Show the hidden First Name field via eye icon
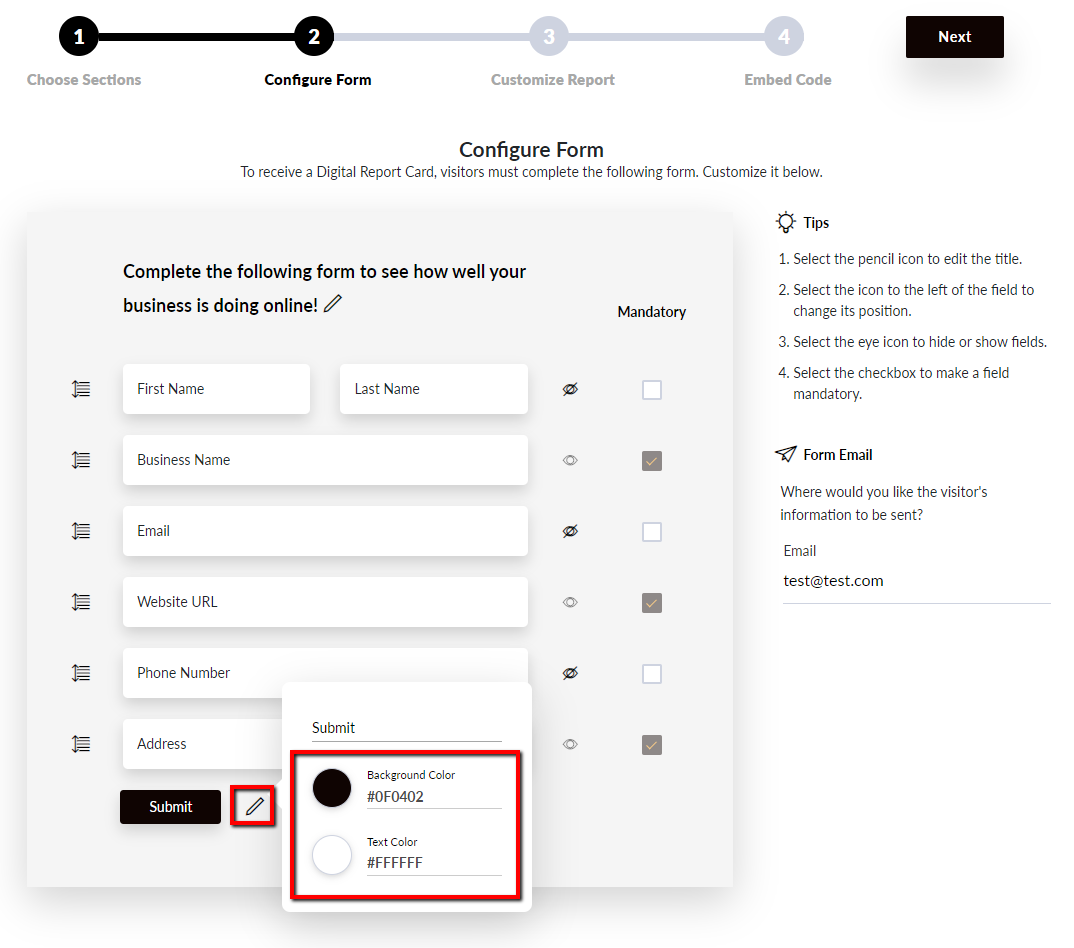 pos(570,389)
